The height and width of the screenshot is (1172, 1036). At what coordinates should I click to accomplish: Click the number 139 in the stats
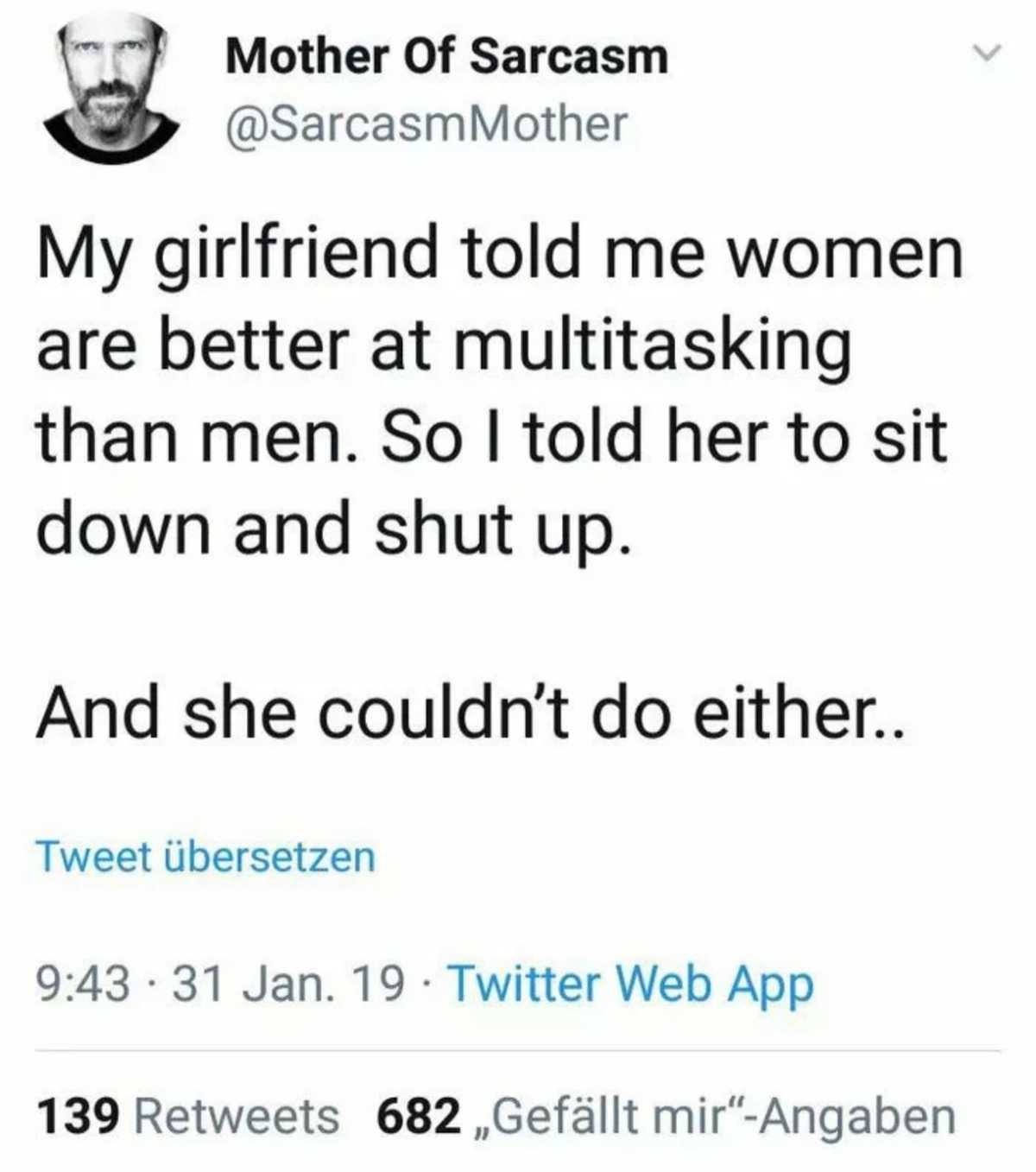click(x=78, y=1116)
